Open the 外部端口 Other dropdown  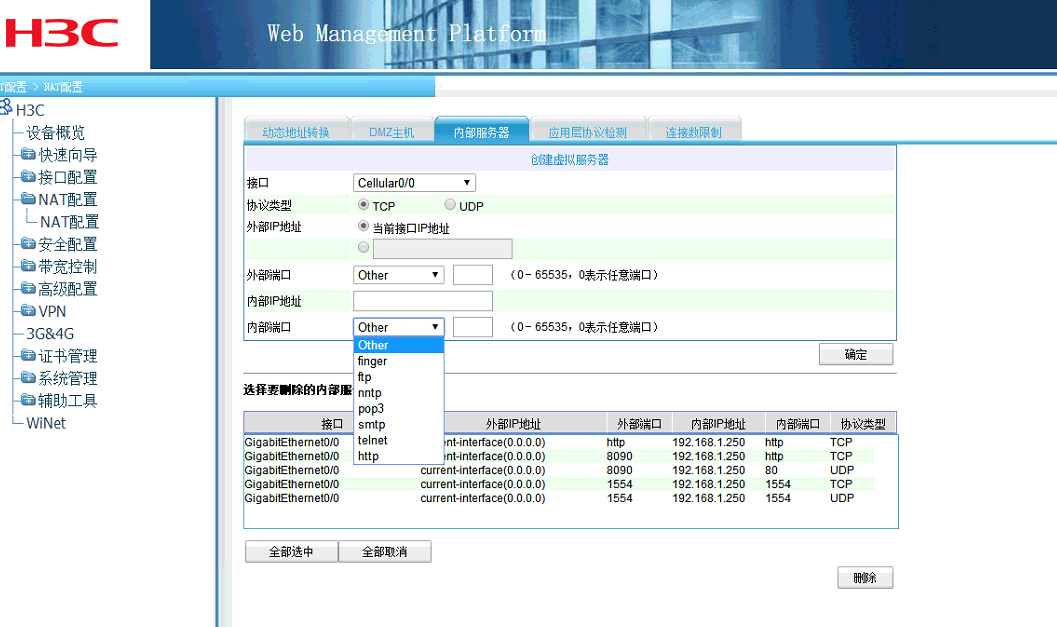(x=398, y=275)
